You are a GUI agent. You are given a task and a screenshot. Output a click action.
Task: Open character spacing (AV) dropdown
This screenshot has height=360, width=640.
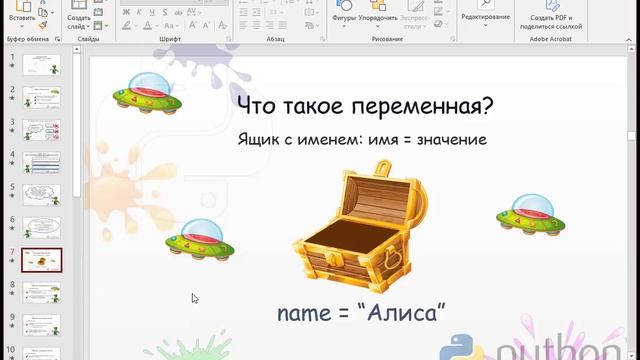tap(194, 12)
